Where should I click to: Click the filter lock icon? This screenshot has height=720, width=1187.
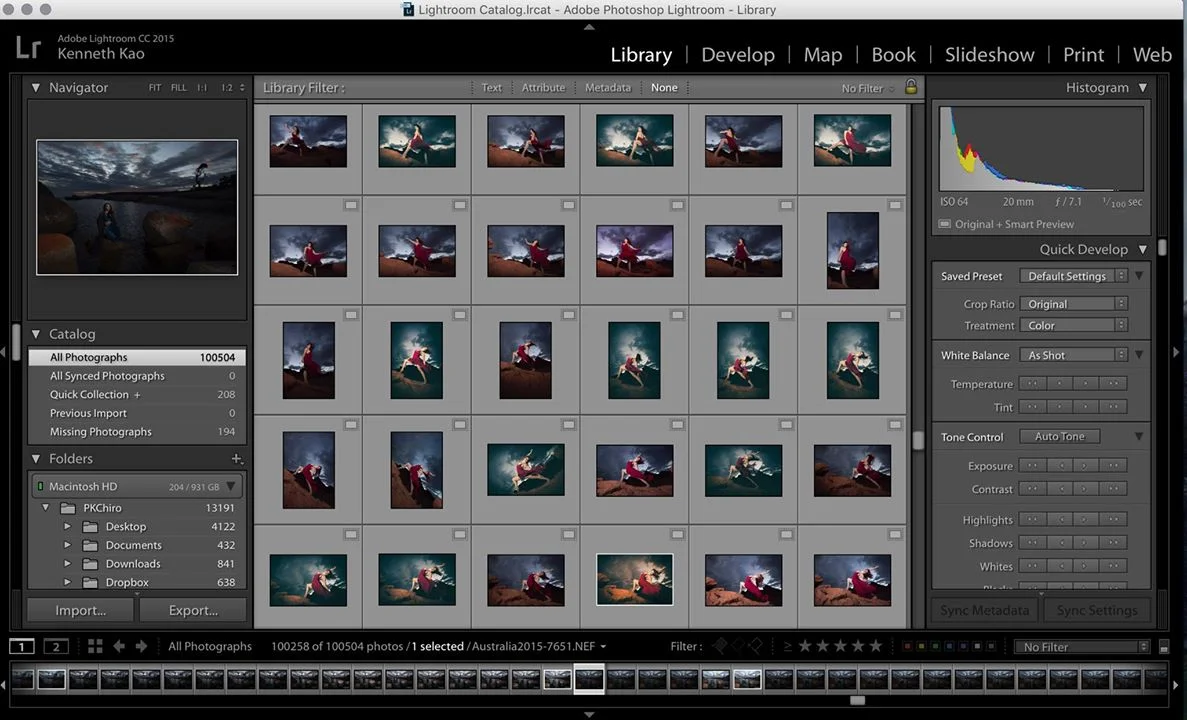[x=911, y=87]
